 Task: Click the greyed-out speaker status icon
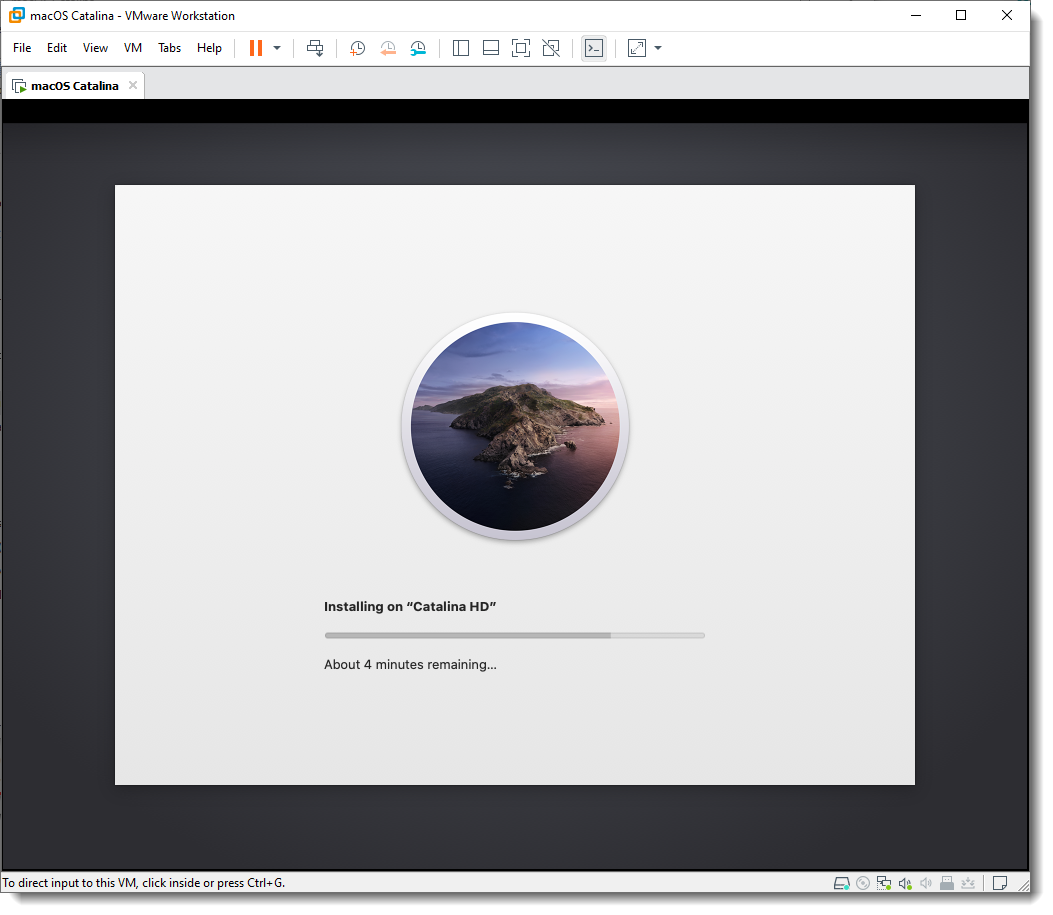click(926, 884)
